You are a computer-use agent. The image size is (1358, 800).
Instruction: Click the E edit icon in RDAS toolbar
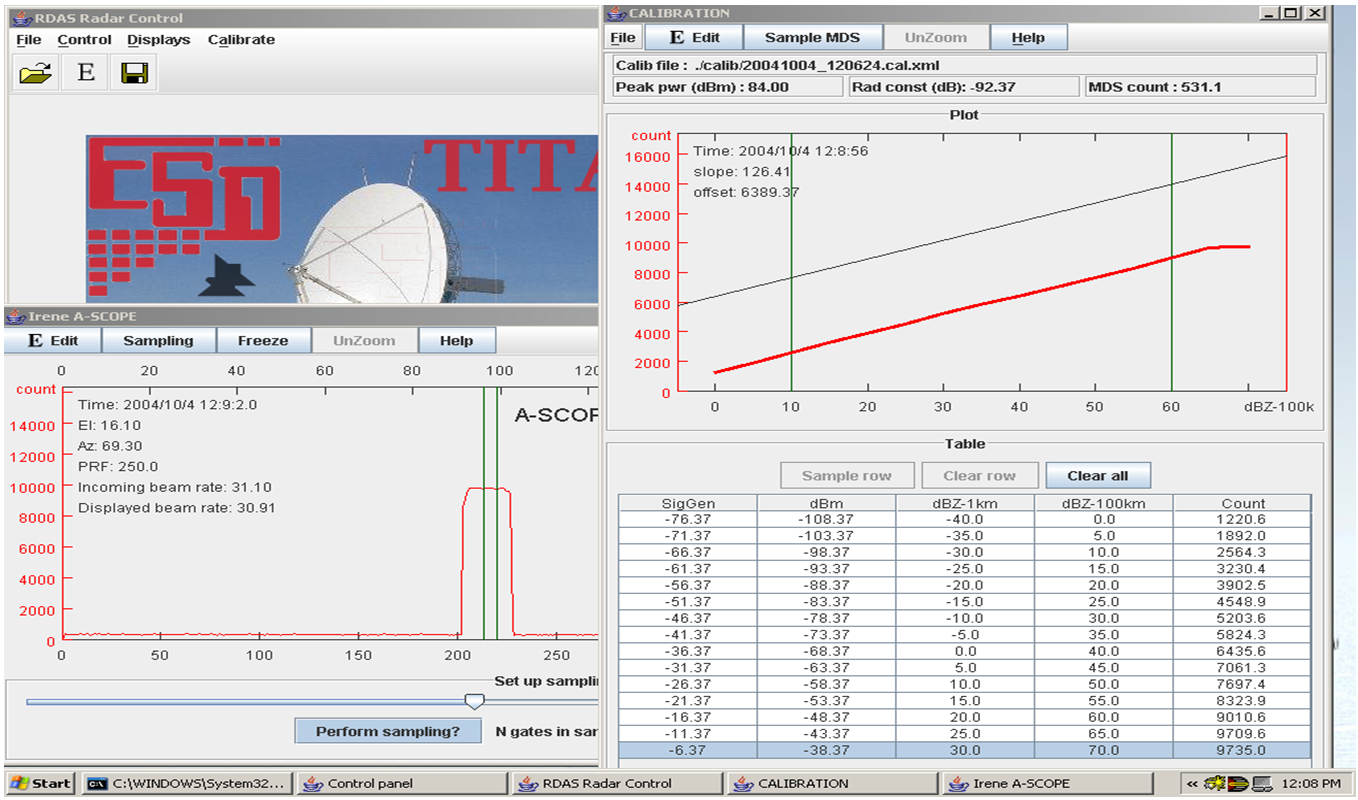point(86,73)
